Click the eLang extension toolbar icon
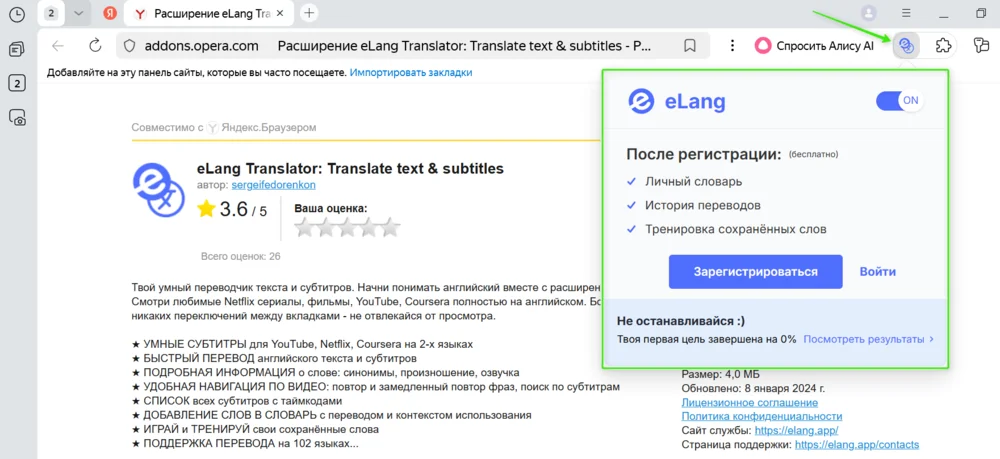1000x459 pixels. coord(906,45)
